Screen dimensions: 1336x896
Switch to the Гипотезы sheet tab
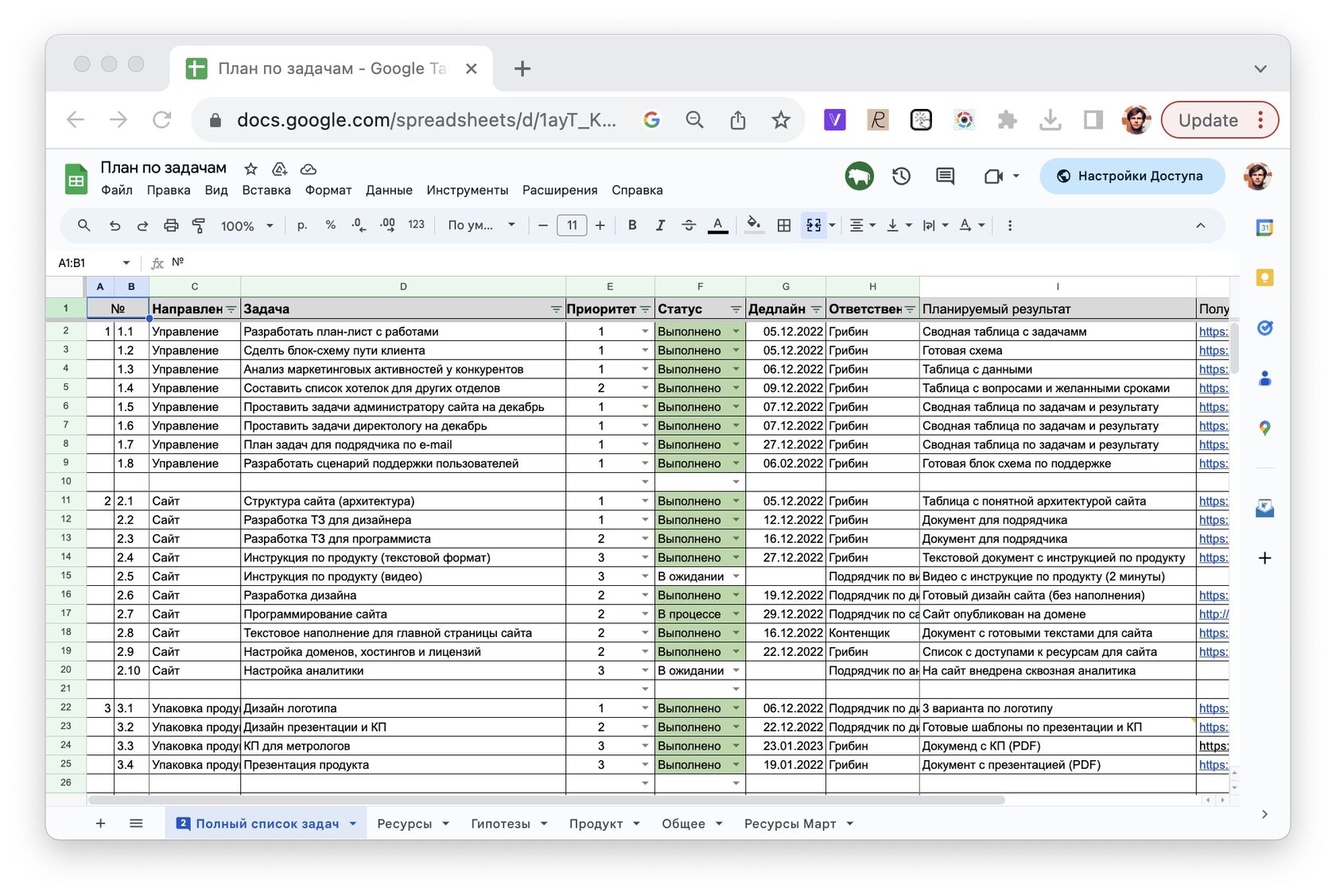tap(500, 824)
